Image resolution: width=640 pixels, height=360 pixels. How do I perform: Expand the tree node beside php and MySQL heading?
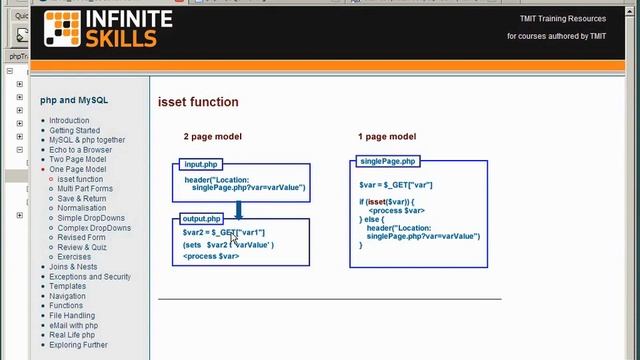point(20,97)
